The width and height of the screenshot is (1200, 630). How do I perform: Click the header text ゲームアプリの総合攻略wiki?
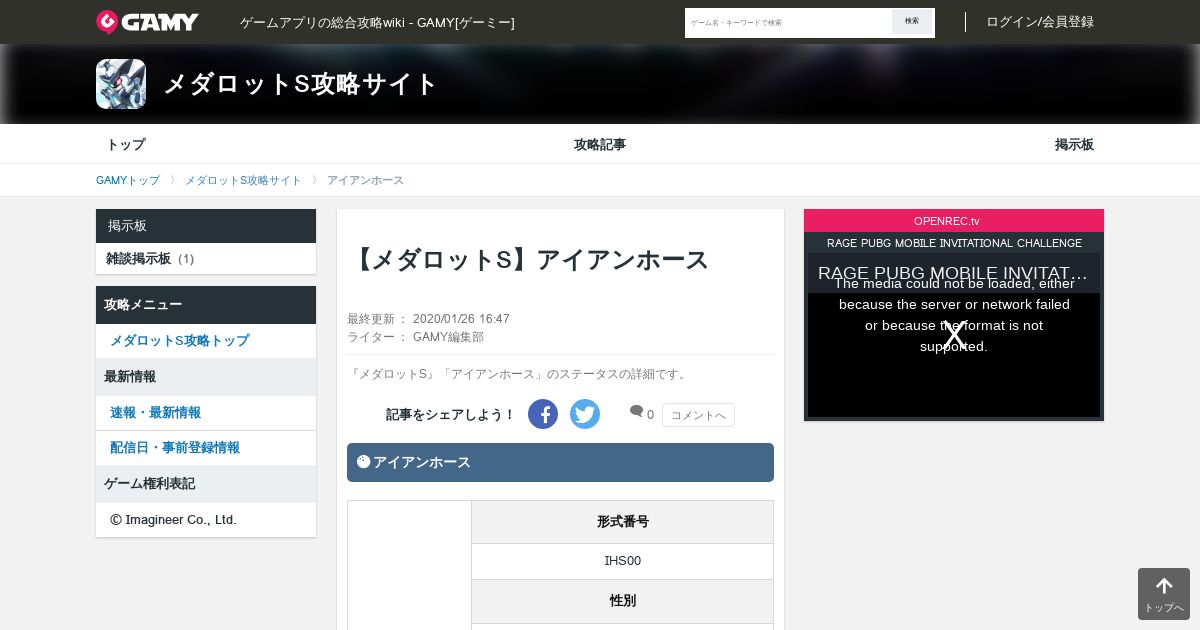click(377, 22)
